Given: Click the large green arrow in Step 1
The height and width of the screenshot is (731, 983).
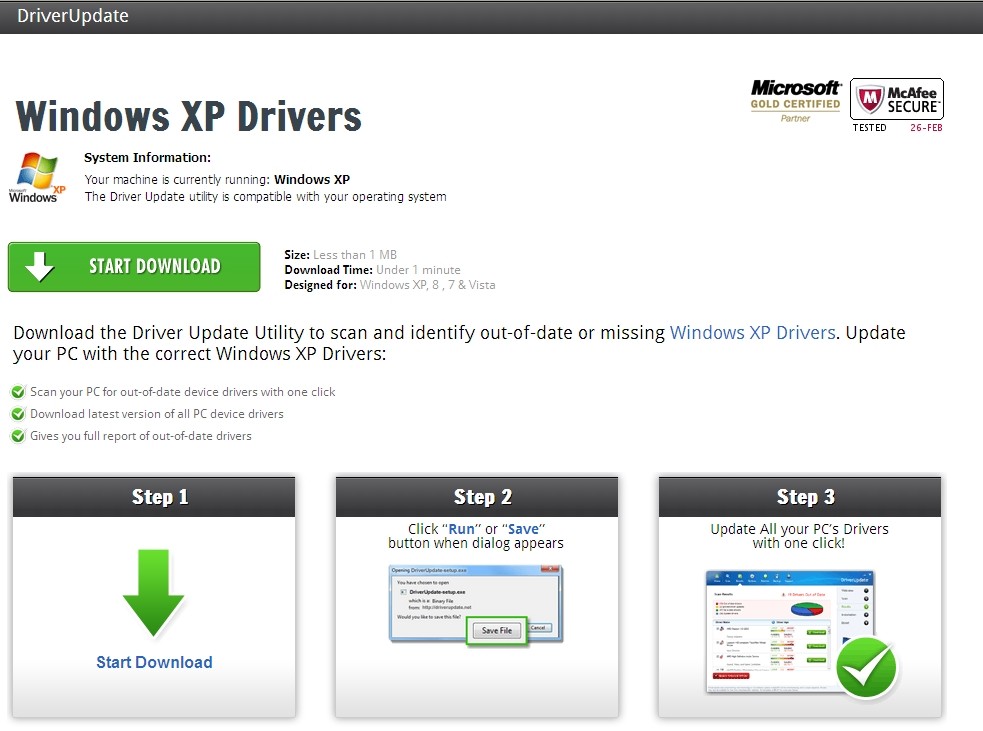Looking at the screenshot, I should (x=154, y=593).
